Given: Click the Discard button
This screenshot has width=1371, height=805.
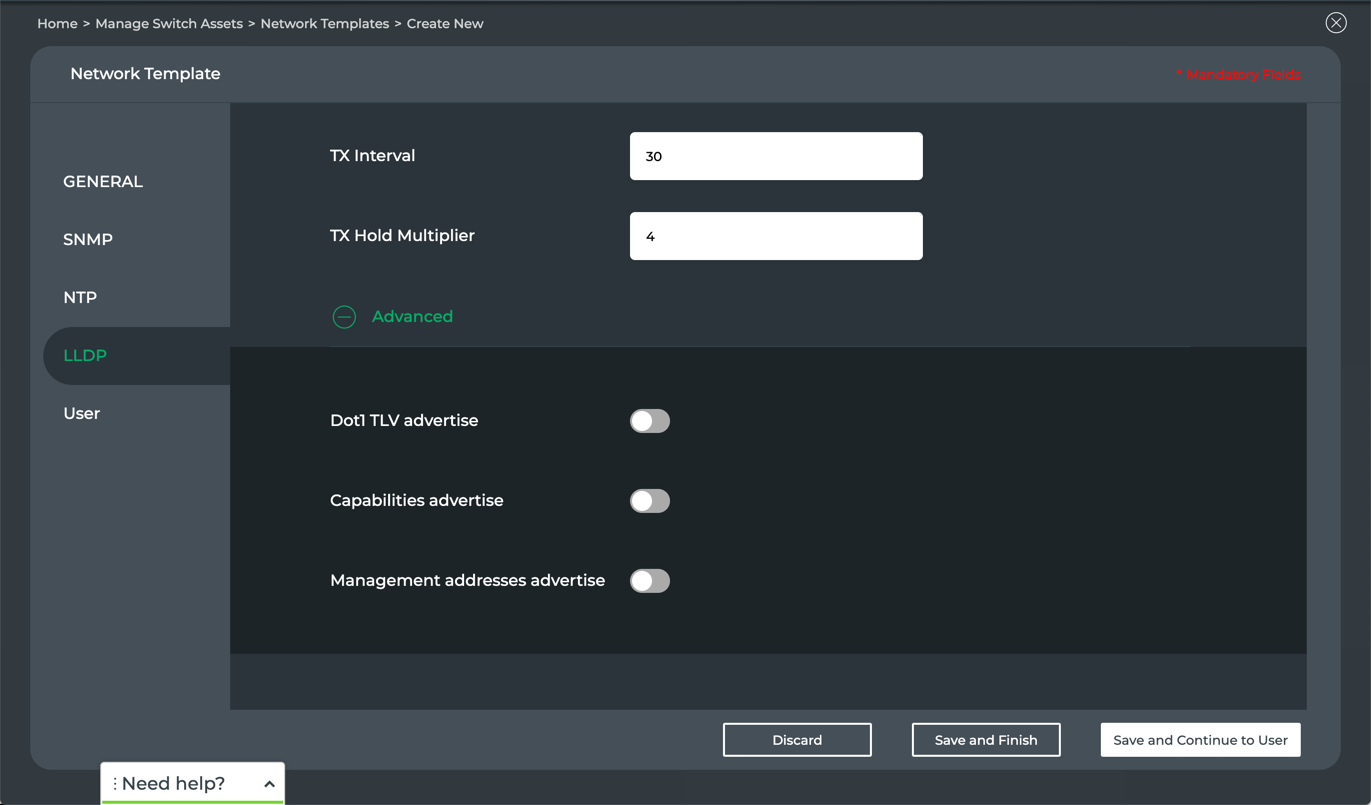Looking at the screenshot, I should pos(797,740).
